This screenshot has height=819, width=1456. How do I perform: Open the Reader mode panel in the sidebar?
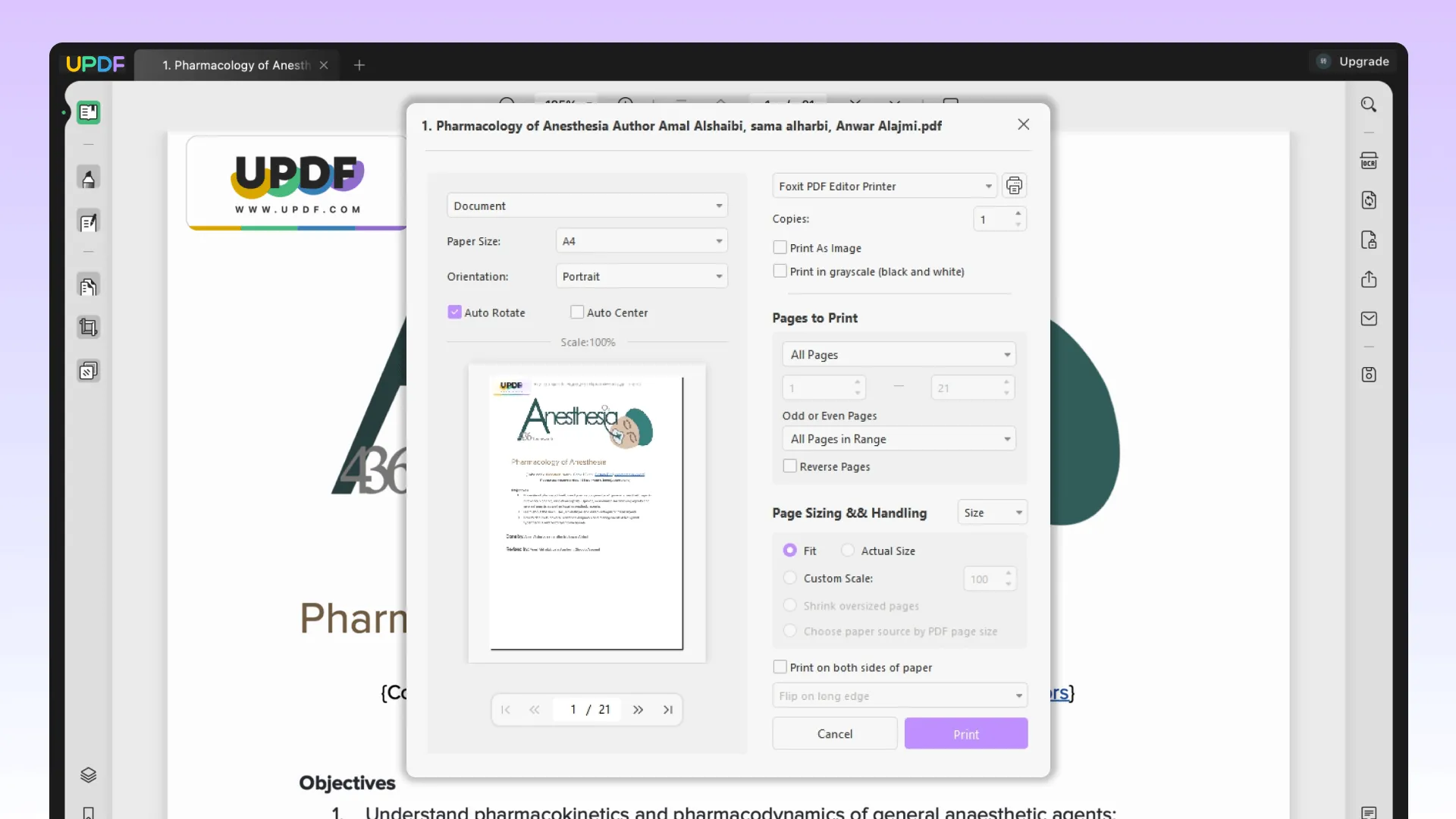click(88, 112)
